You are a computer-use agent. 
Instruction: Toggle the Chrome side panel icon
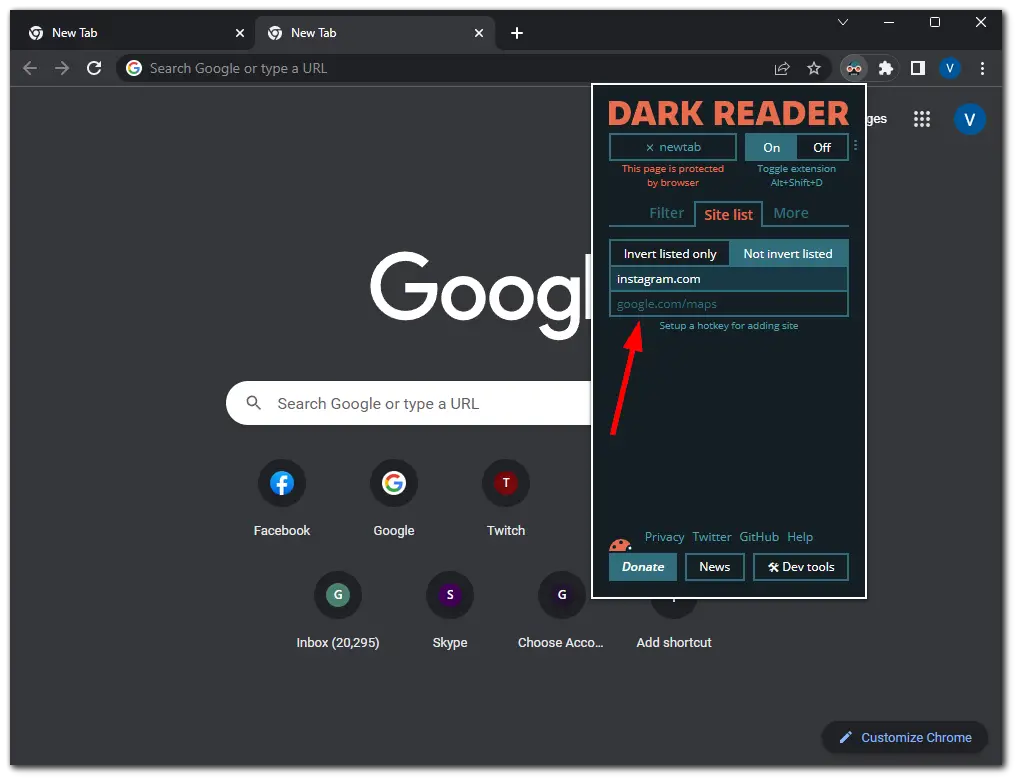(918, 68)
